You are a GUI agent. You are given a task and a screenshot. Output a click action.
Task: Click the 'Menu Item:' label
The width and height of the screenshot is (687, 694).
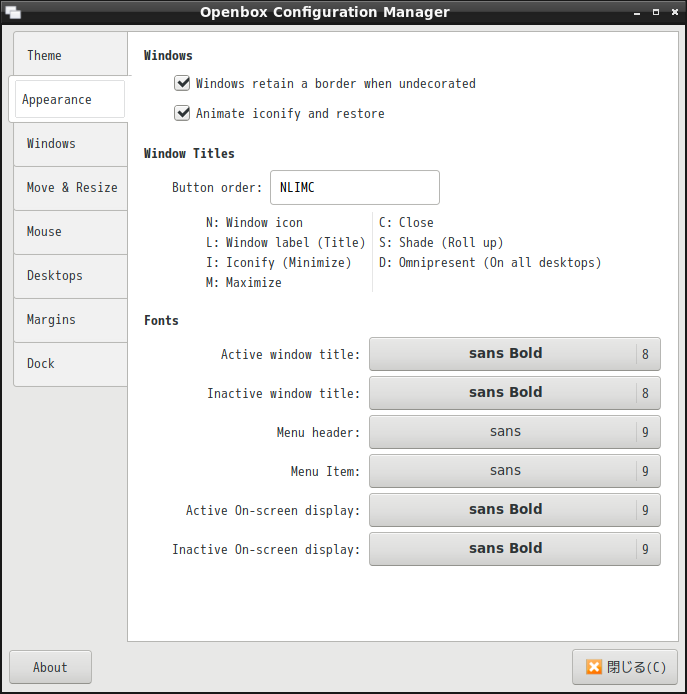[x=325, y=471]
